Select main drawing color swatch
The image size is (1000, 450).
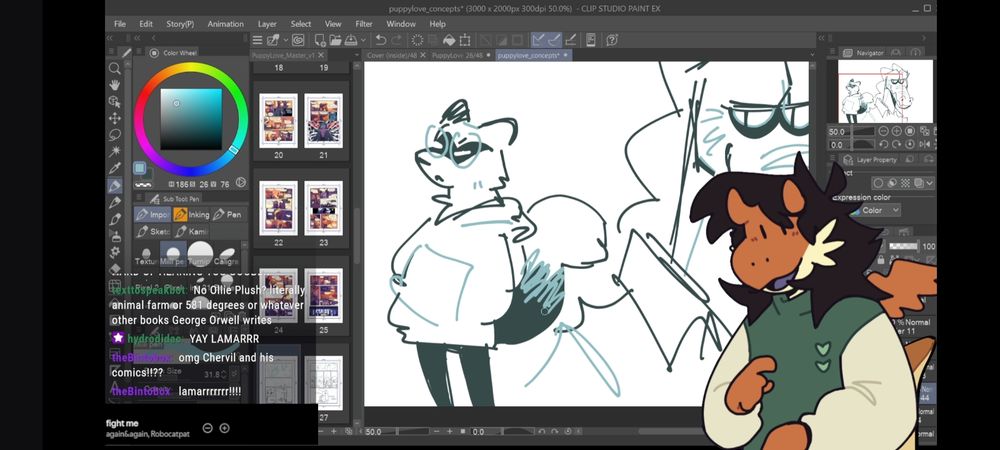140,168
